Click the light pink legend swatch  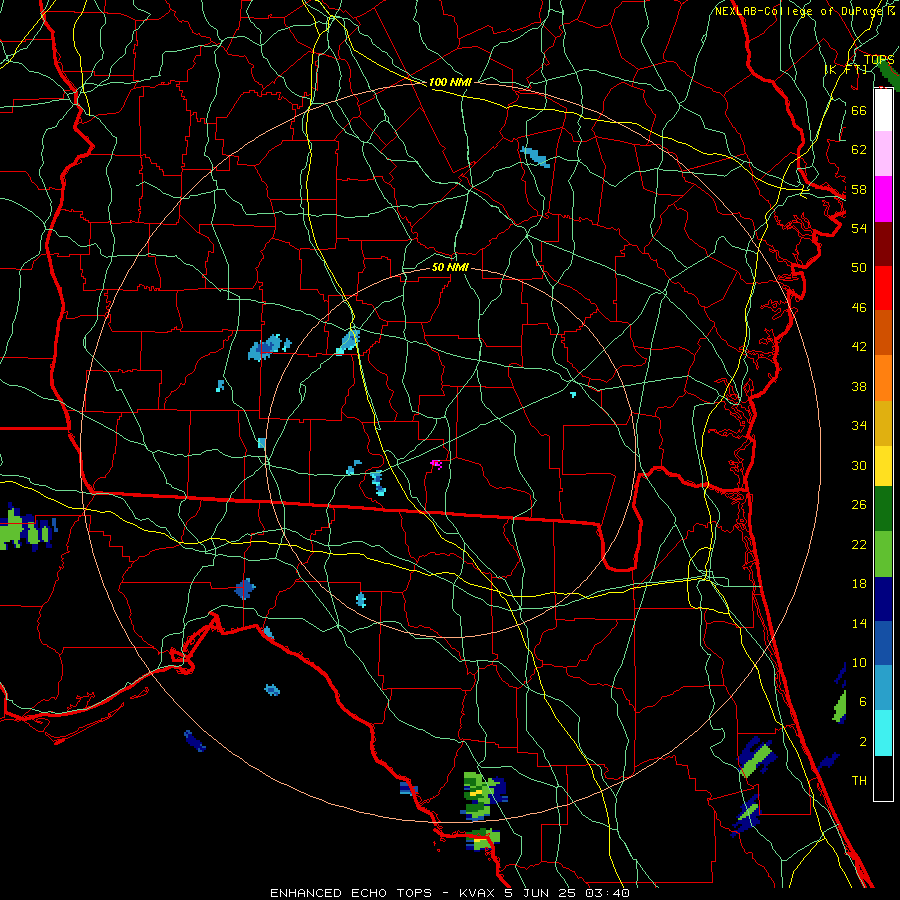click(883, 153)
